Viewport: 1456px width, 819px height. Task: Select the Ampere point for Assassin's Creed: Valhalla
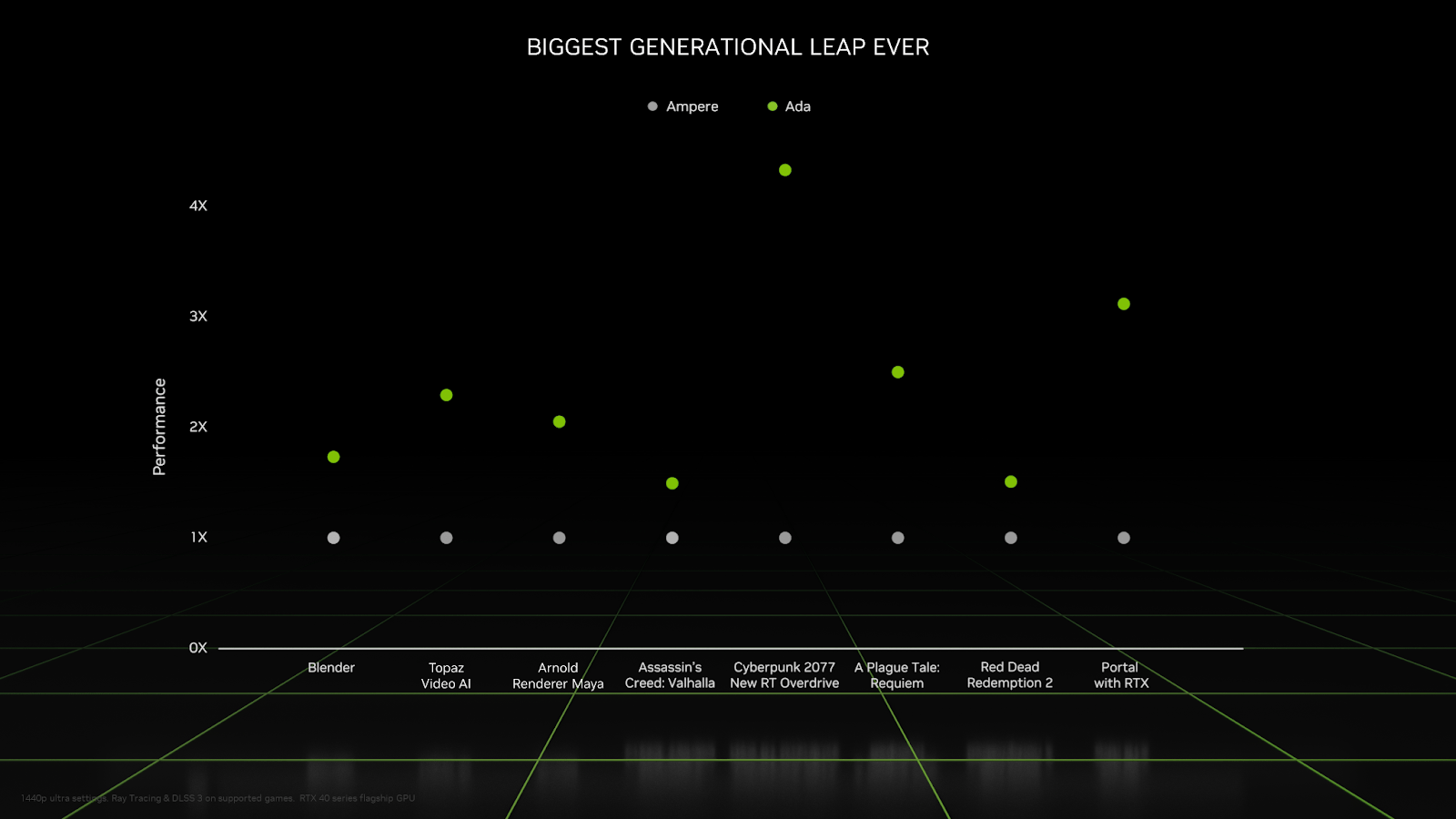click(672, 538)
